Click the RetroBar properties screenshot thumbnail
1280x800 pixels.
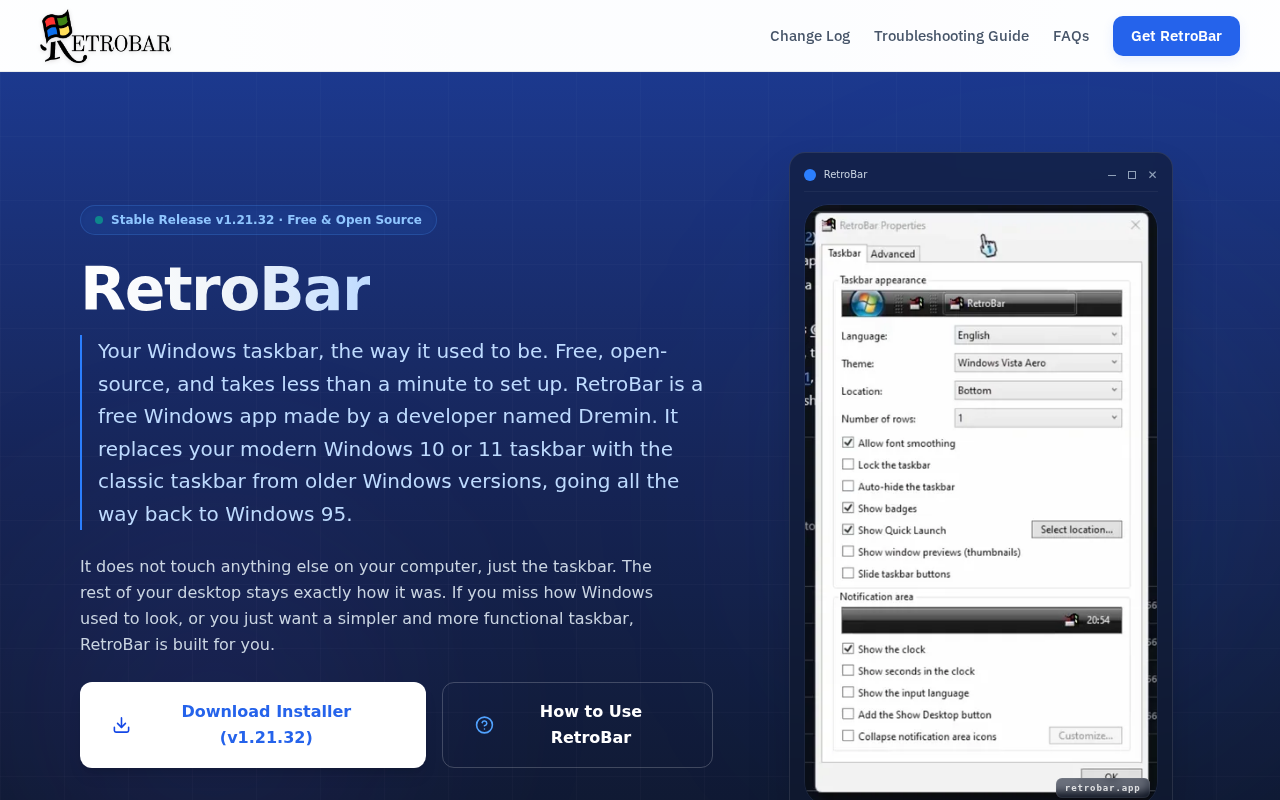click(981, 502)
